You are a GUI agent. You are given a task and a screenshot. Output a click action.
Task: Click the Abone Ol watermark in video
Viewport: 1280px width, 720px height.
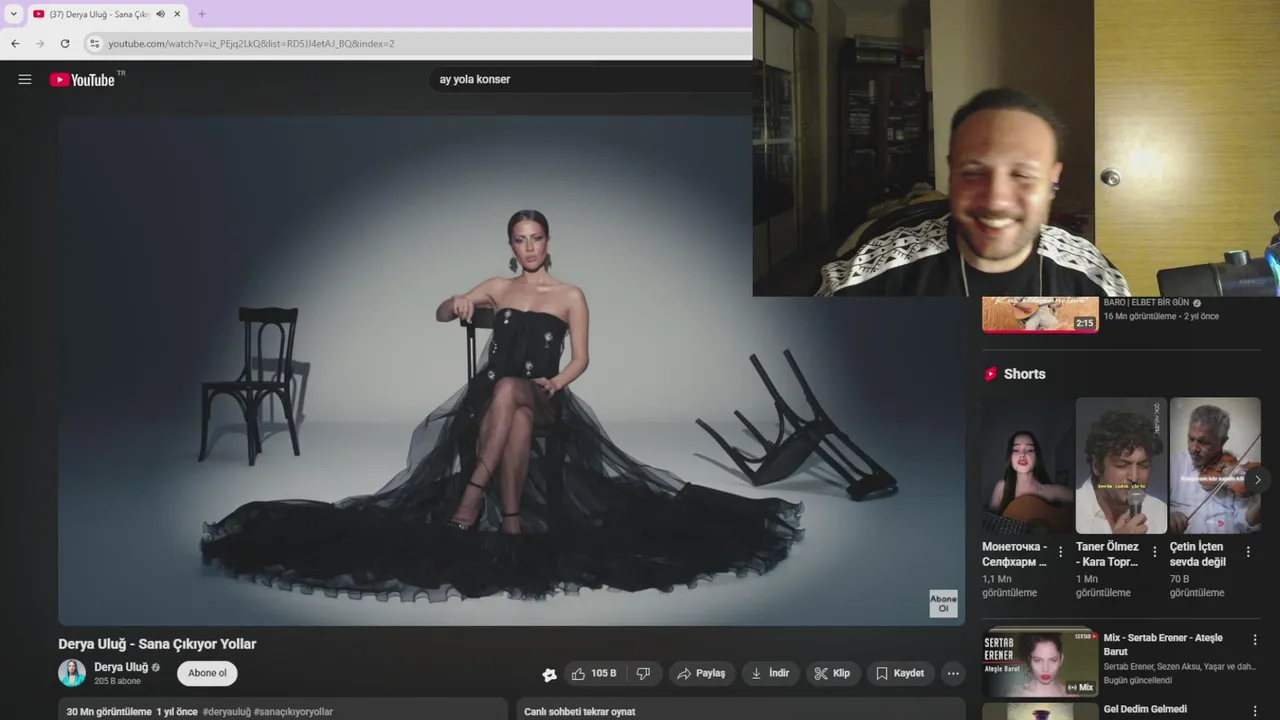[943, 603]
